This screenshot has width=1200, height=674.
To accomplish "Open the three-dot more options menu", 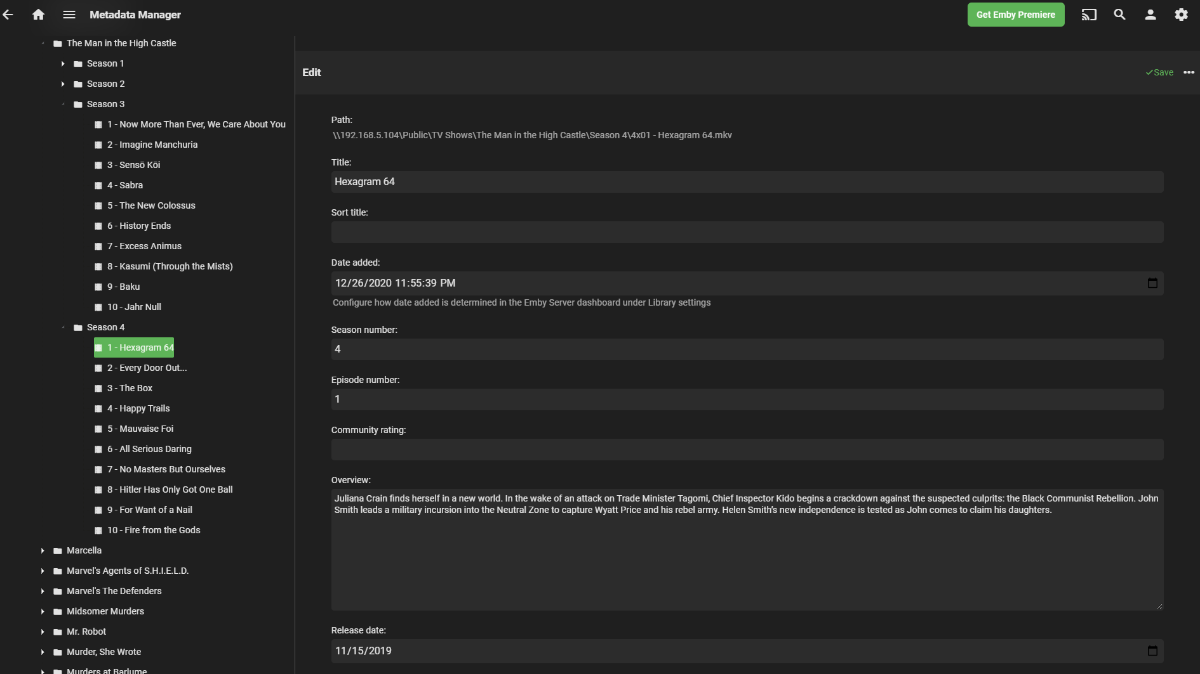I will coord(1189,72).
